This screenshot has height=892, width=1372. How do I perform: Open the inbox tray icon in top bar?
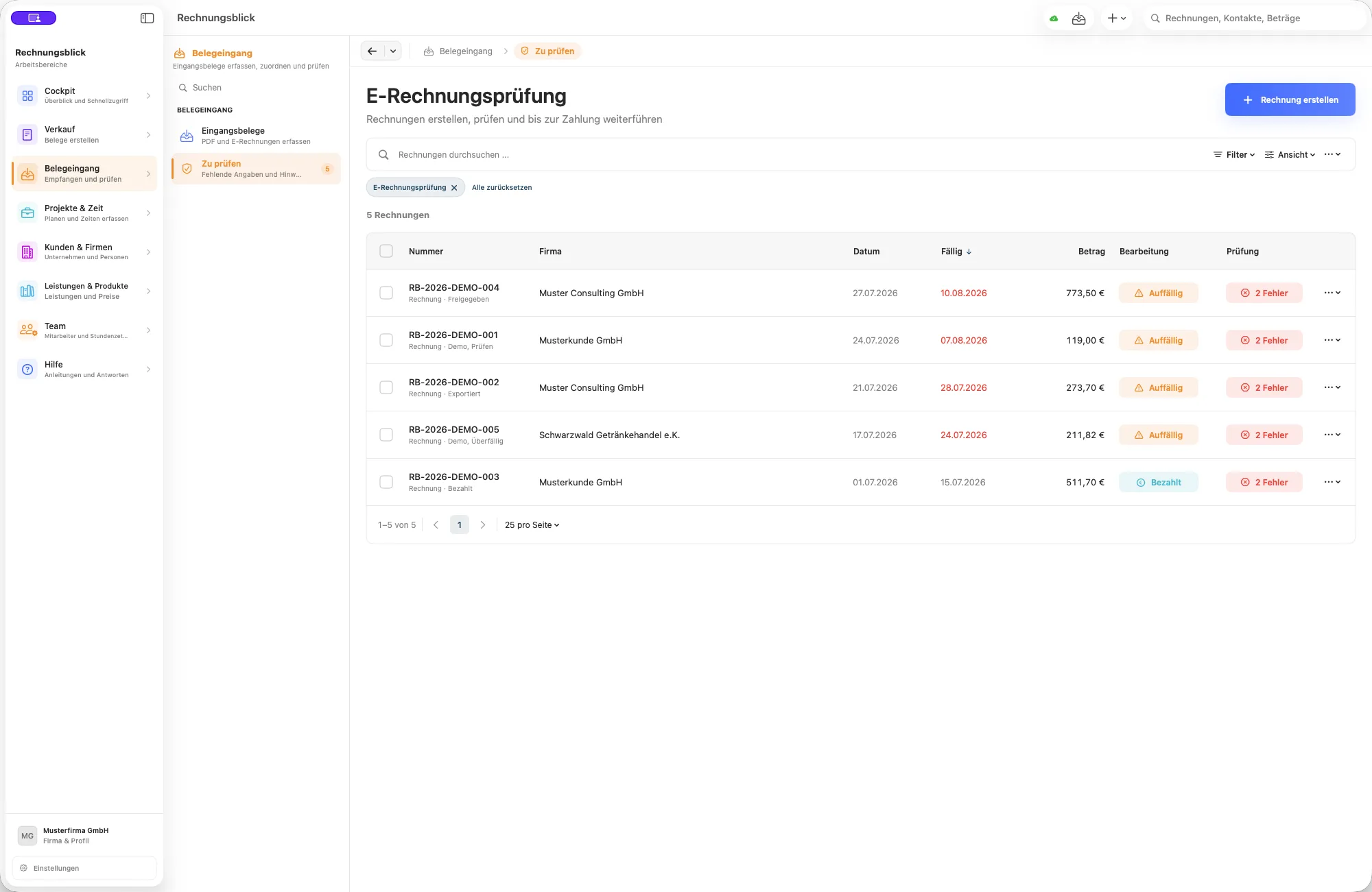[1079, 19]
